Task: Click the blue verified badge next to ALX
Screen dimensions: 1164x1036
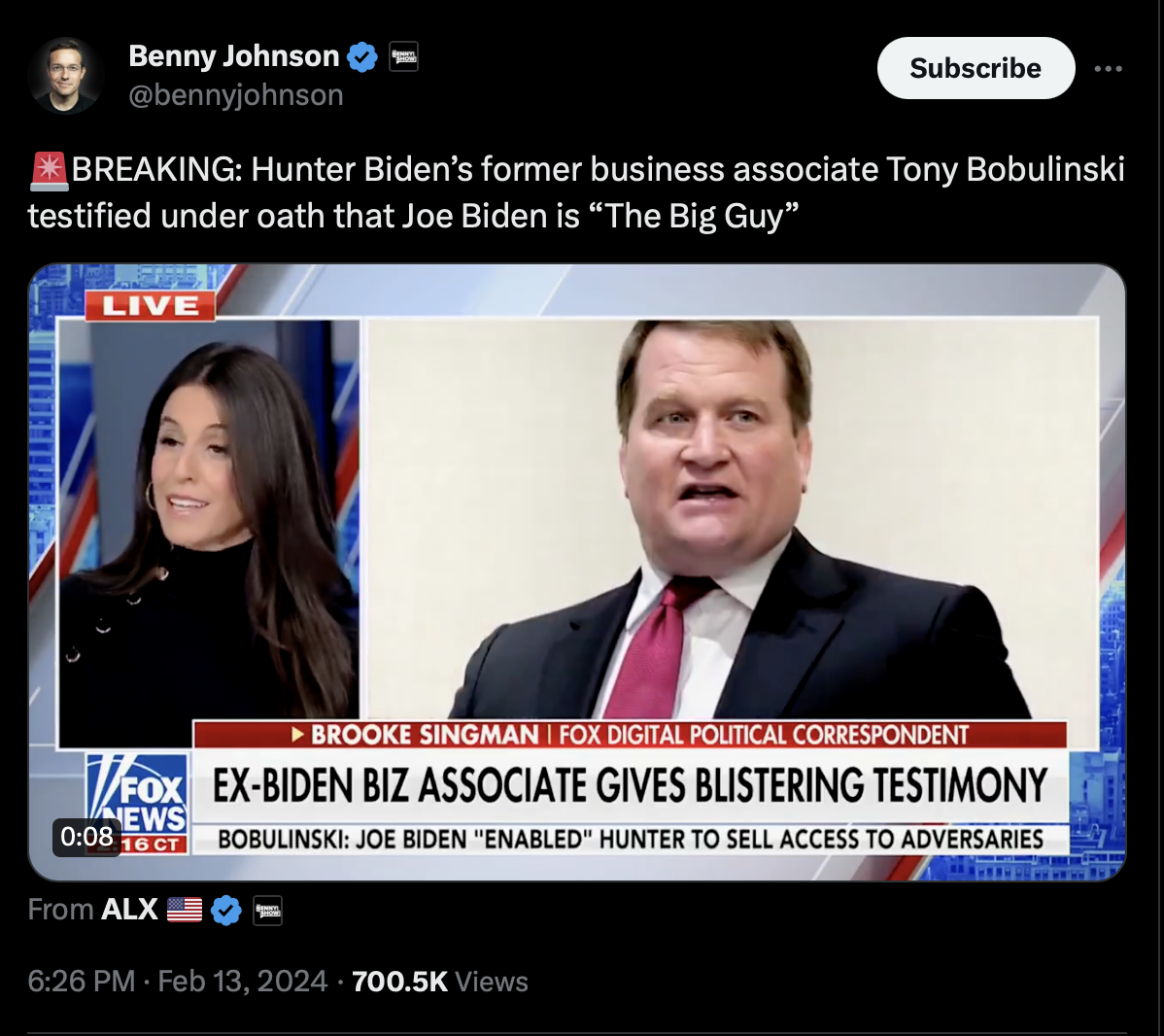Action: pyautogui.click(x=226, y=910)
